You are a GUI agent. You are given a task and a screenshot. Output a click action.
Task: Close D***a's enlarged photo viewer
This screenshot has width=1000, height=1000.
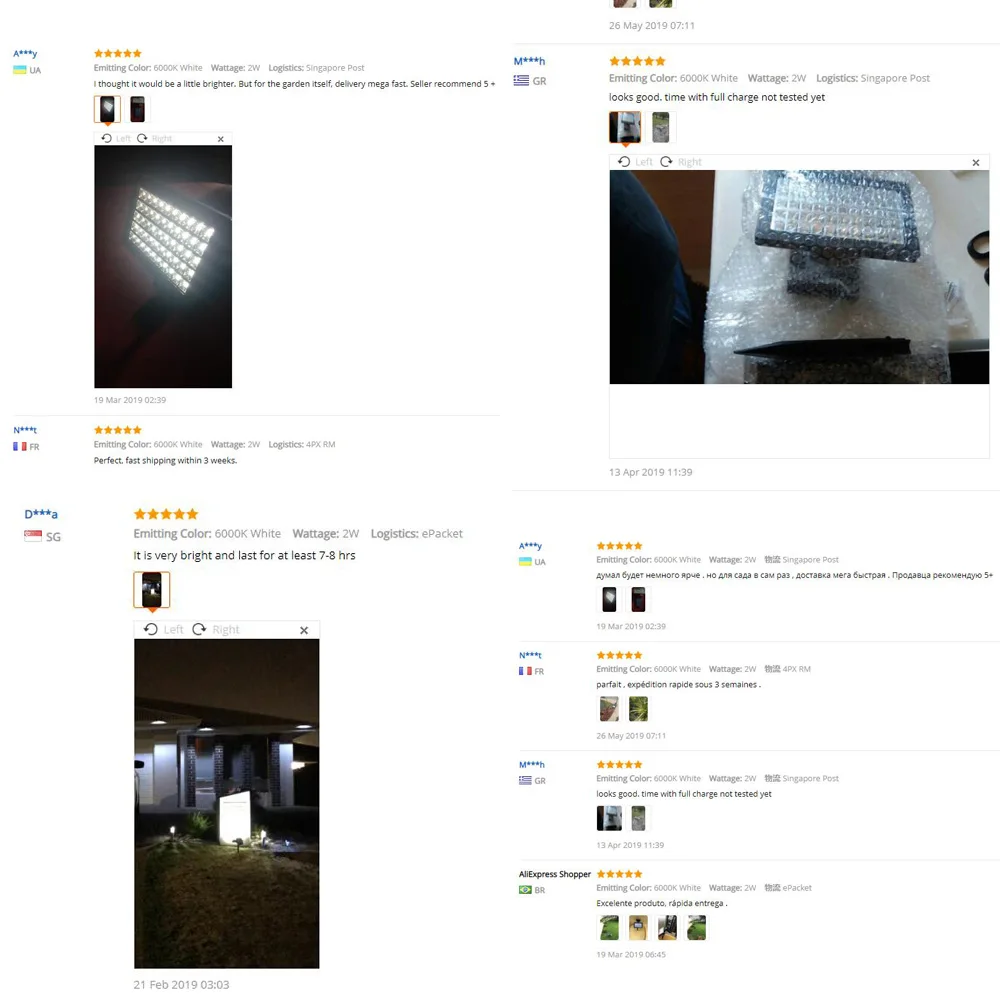tap(304, 630)
